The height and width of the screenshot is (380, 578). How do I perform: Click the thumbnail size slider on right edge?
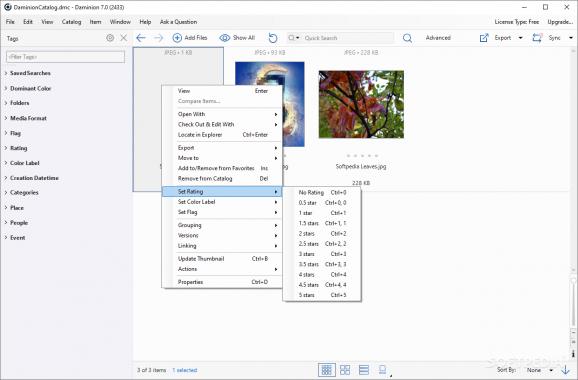(x=573, y=281)
